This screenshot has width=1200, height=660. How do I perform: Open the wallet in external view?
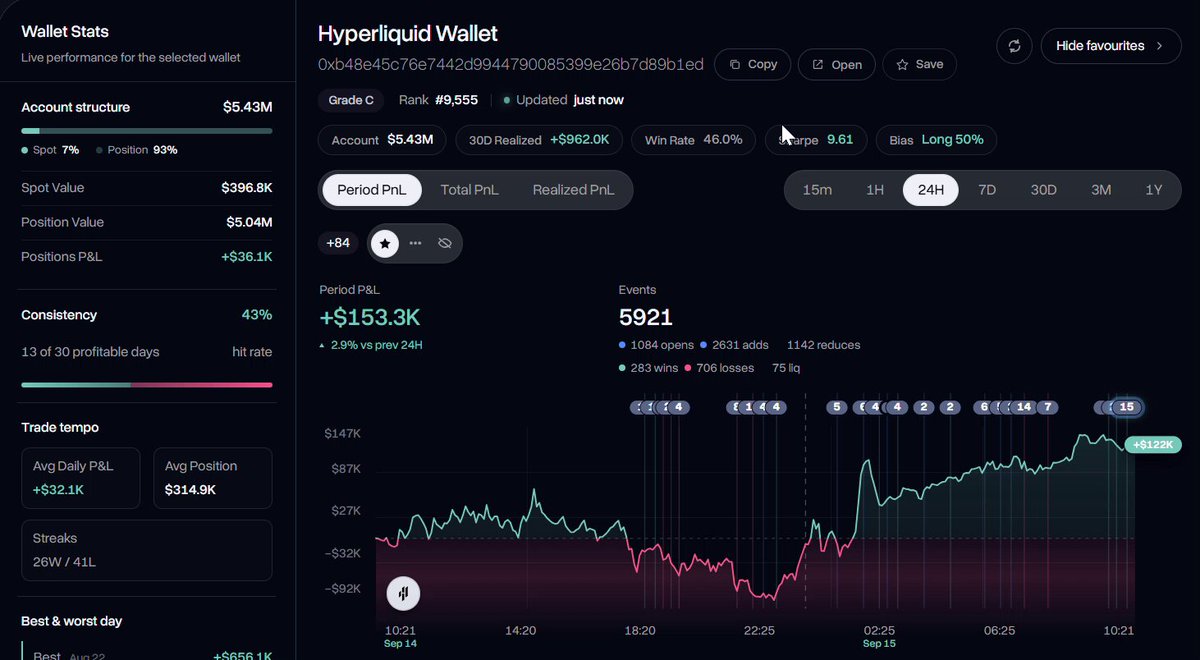coord(837,65)
